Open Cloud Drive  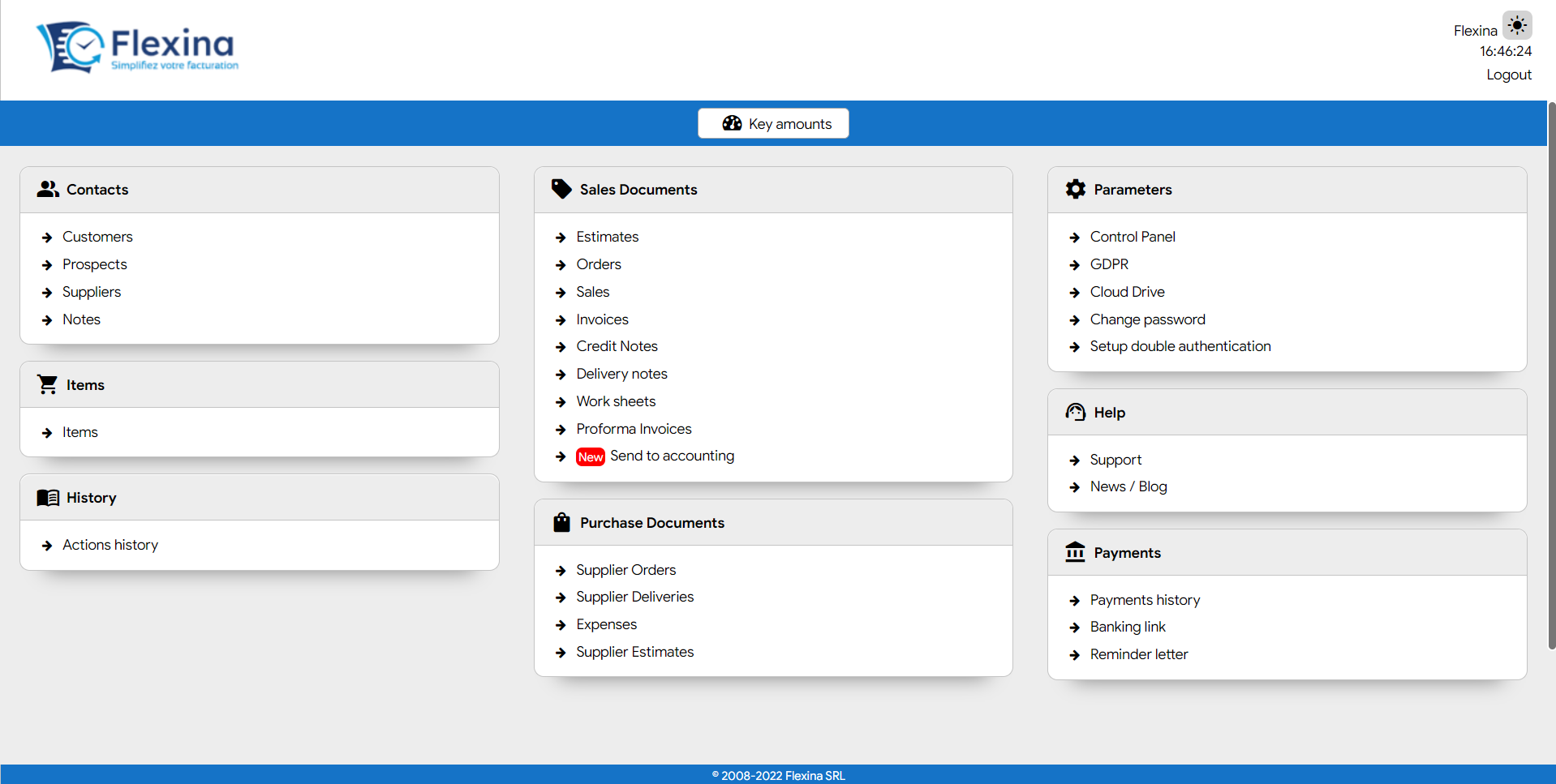(1127, 292)
